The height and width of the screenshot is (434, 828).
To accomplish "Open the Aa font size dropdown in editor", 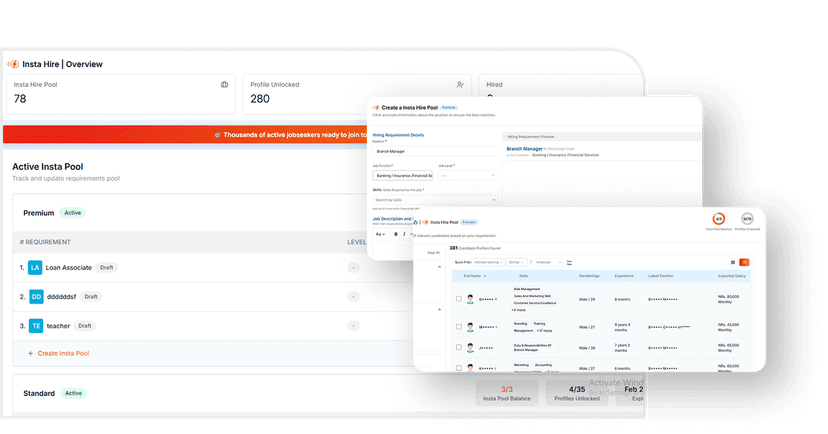I will pyautogui.click(x=380, y=234).
